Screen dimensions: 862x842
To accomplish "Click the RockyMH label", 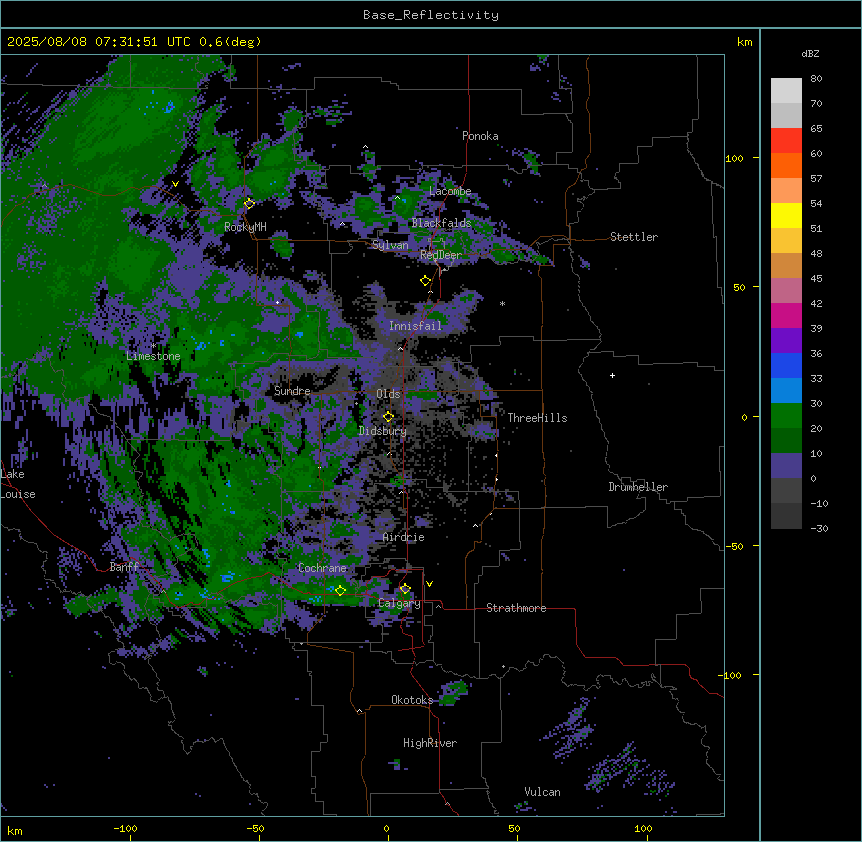I will [245, 227].
